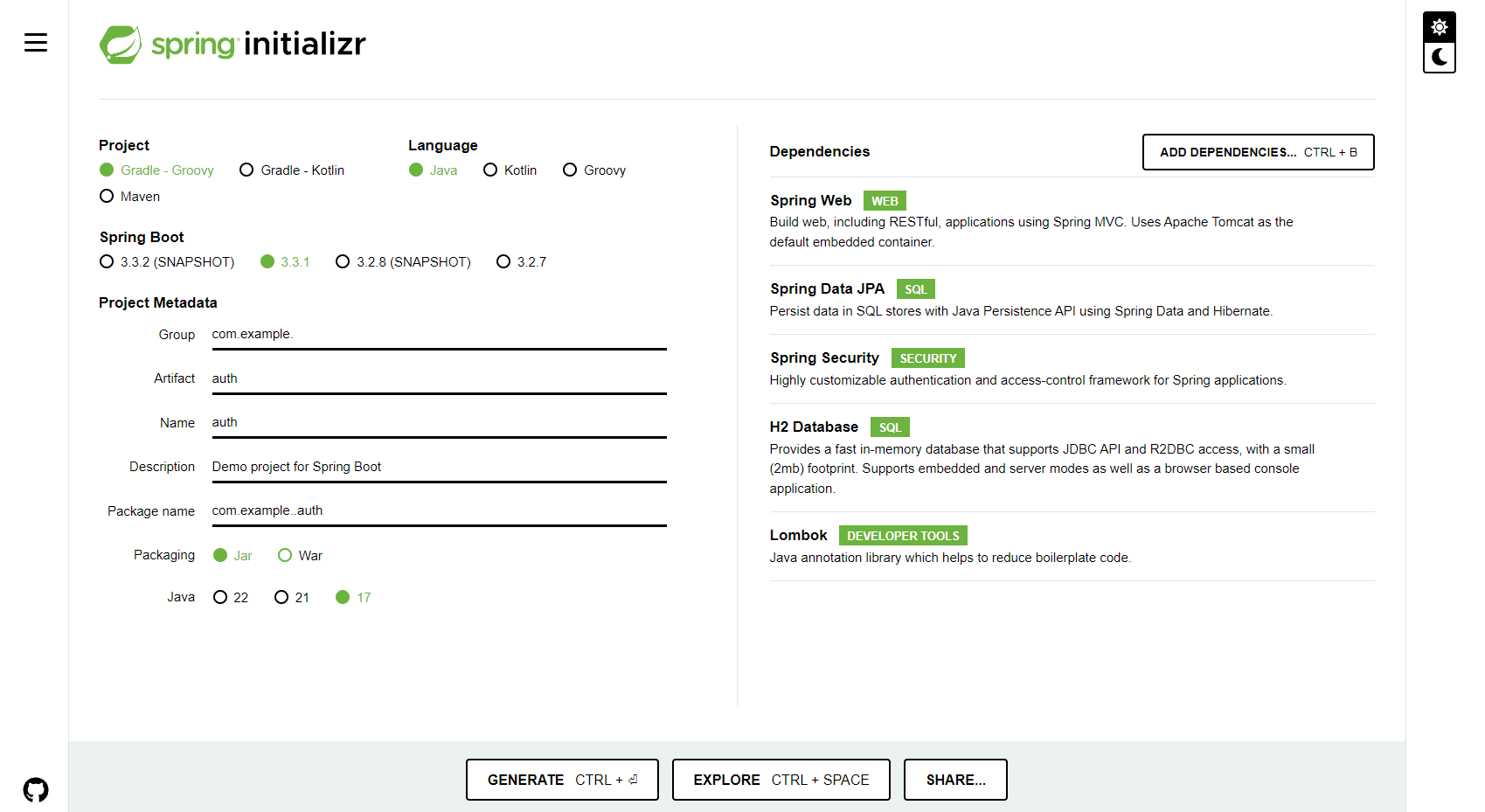The height and width of the screenshot is (812, 1485).
Task: Switch to dark theme moon icon
Action: coord(1440,57)
